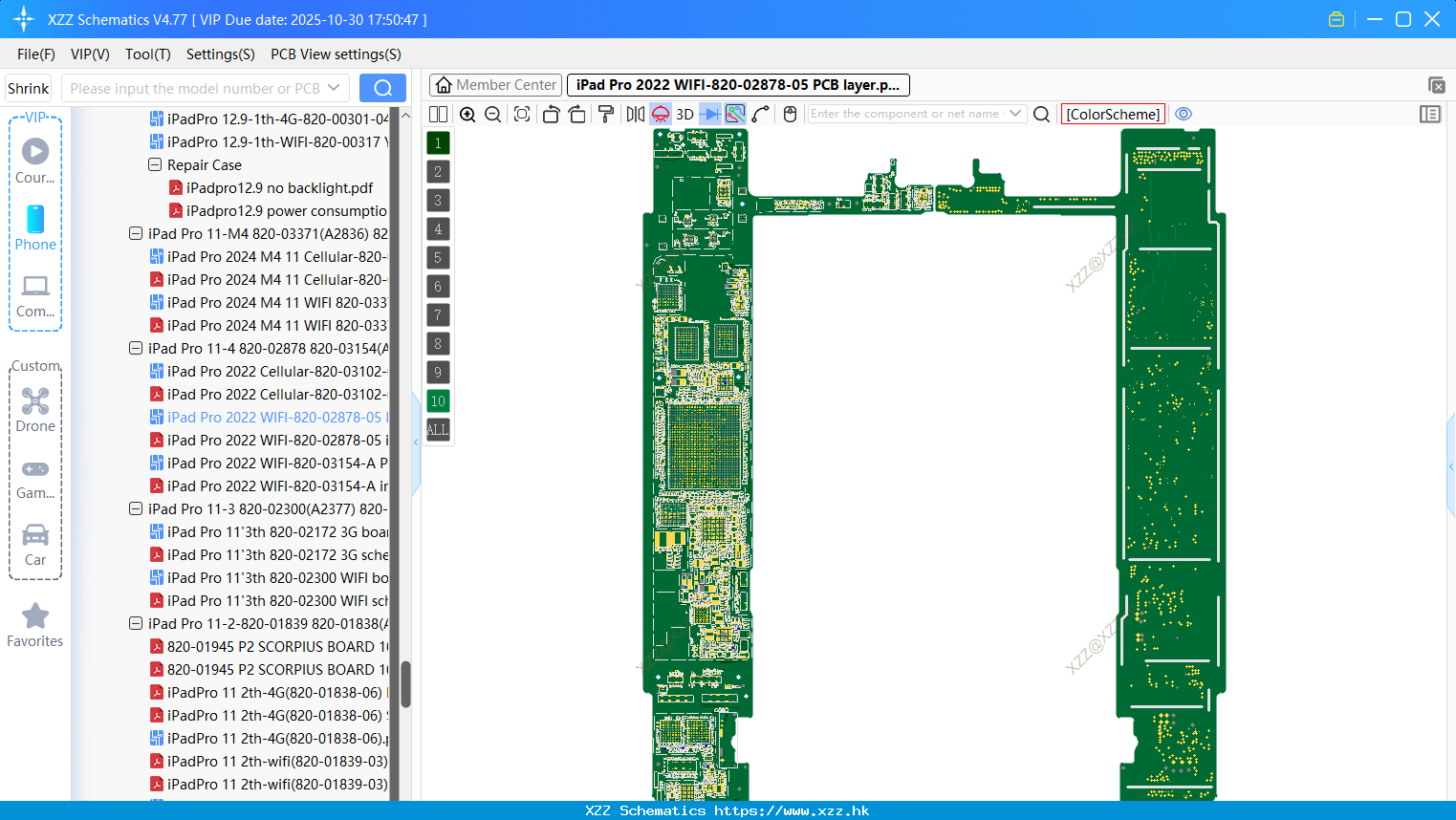This screenshot has width=1456, height=820.
Task: Collapse iPad Pro 11-2-820-01839 folder
Action: coord(136,623)
